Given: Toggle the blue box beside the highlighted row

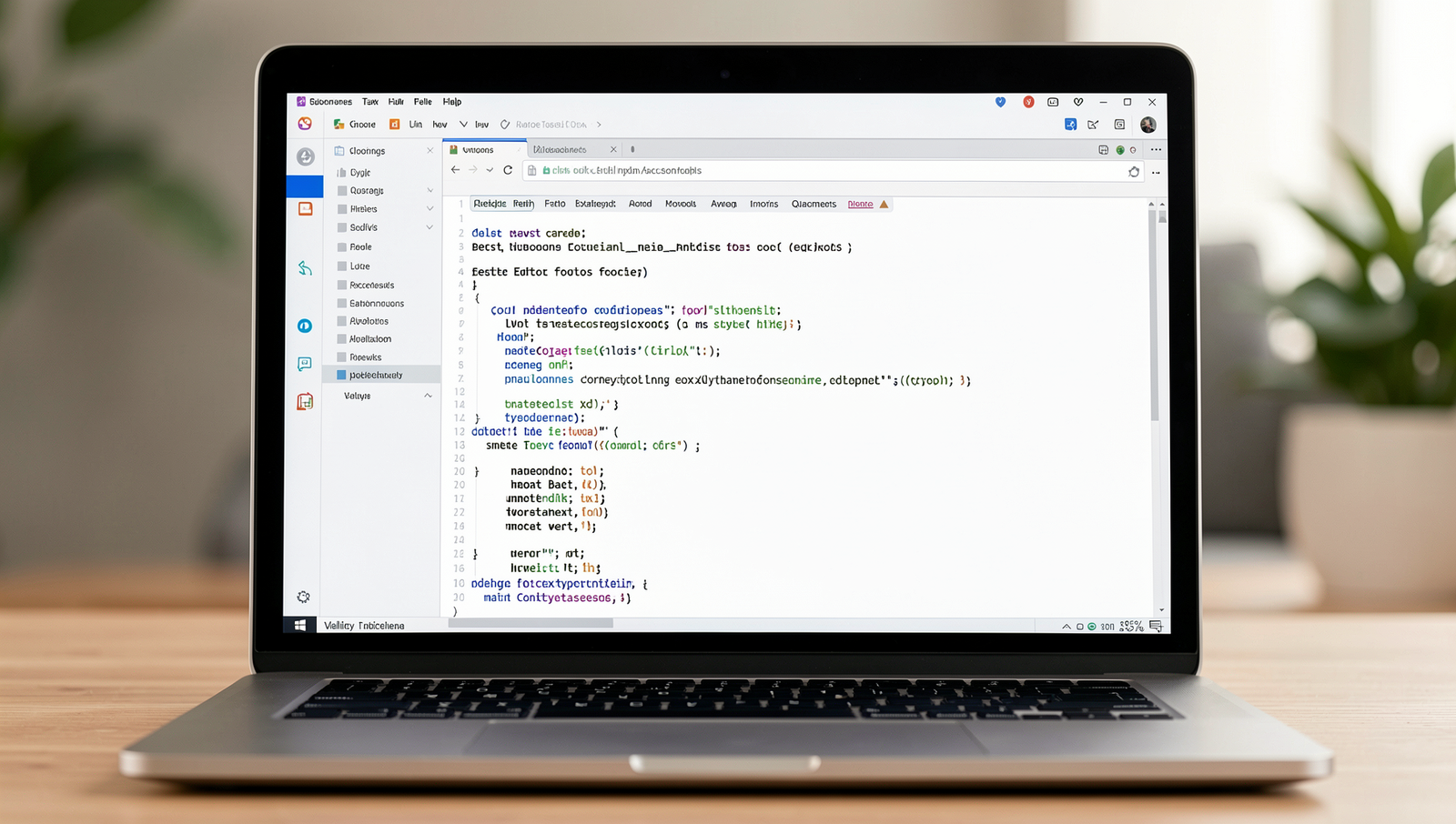Looking at the screenshot, I should click(x=341, y=375).
